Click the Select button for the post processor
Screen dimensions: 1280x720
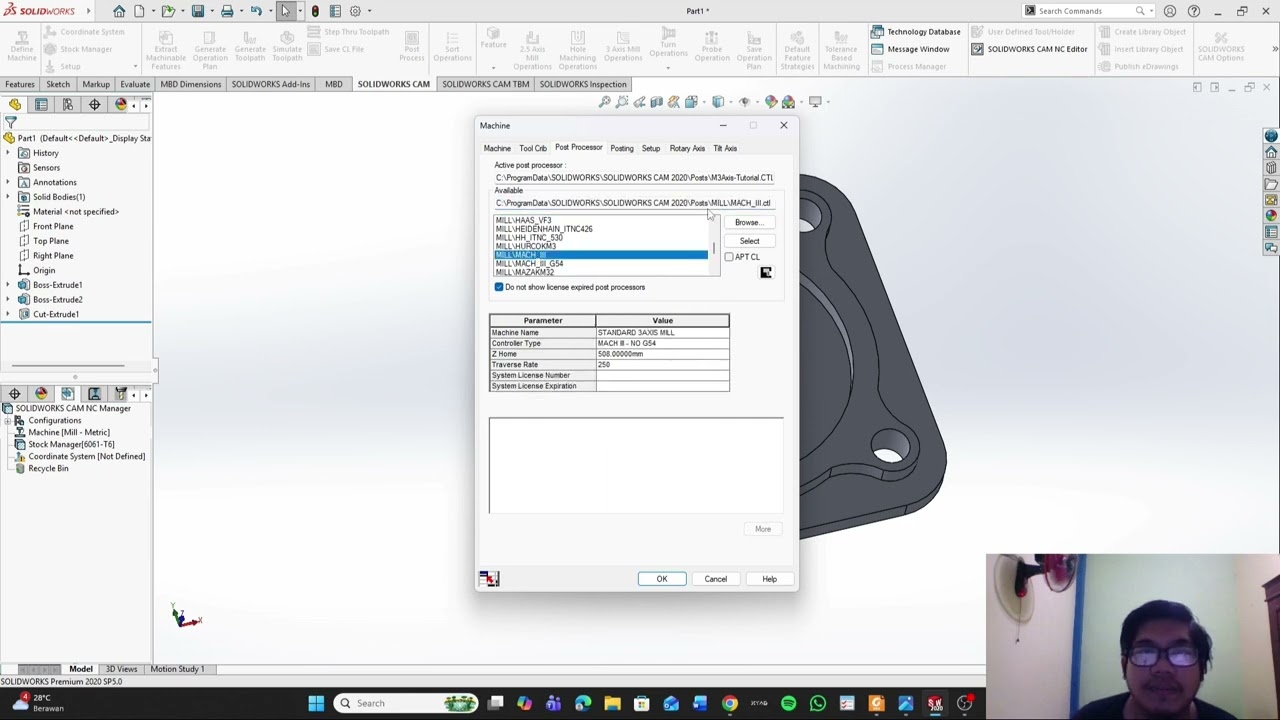coord(749,241)
